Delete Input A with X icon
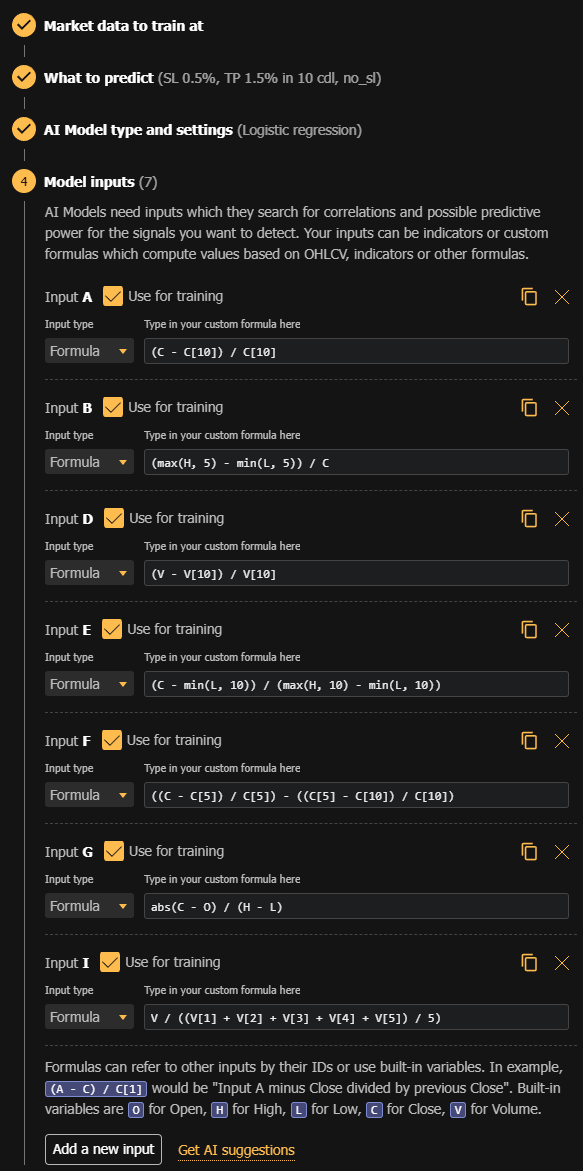 point(562,296)
